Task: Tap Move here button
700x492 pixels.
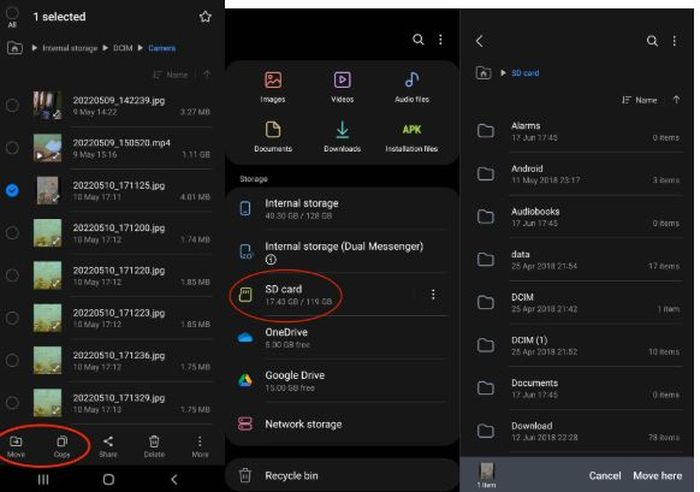Action: point(657,475)
